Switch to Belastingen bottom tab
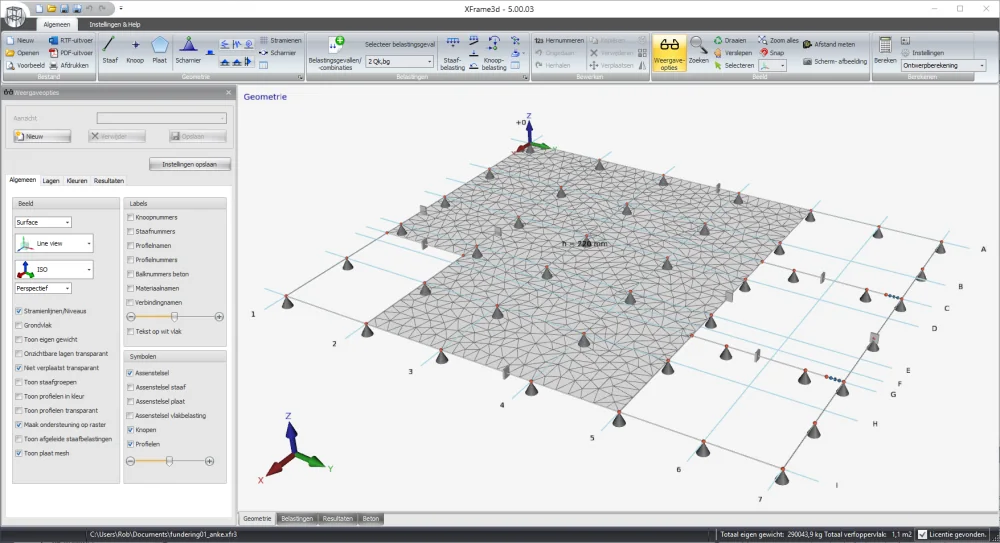This screenshot has height=543, width=1000. pos(297,519)
